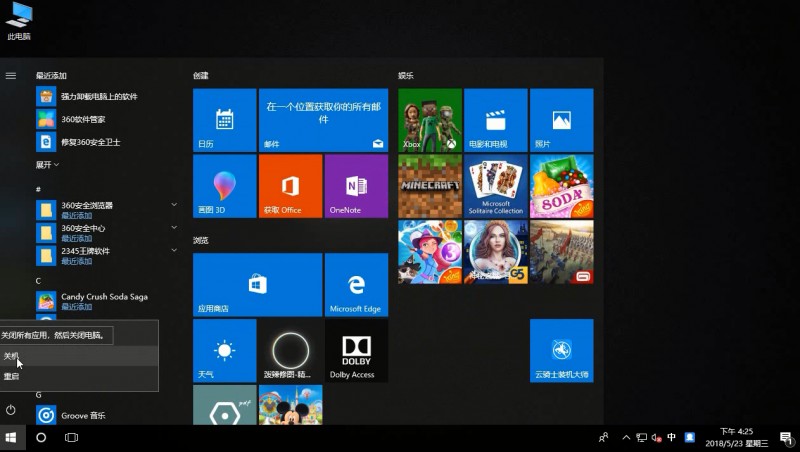Screen dimensions: 800x452
Task: Select 重启 (Restart) from power menu
Action: click(79, 376)
